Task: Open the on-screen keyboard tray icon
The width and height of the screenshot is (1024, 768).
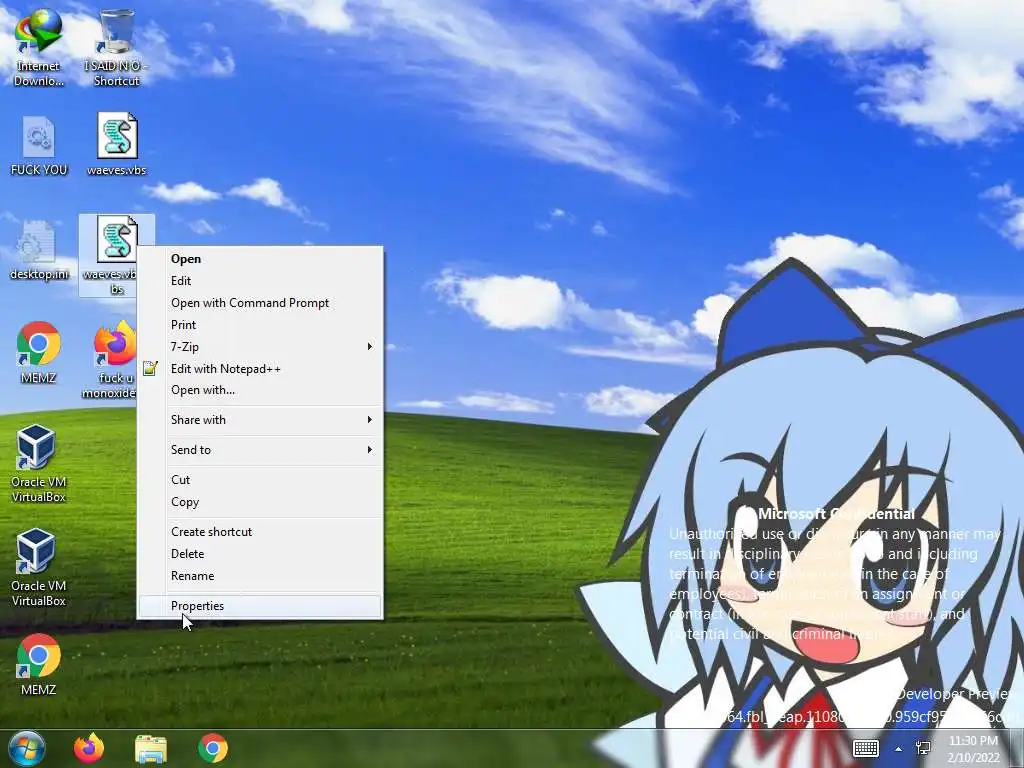Action: coord(866,748)
